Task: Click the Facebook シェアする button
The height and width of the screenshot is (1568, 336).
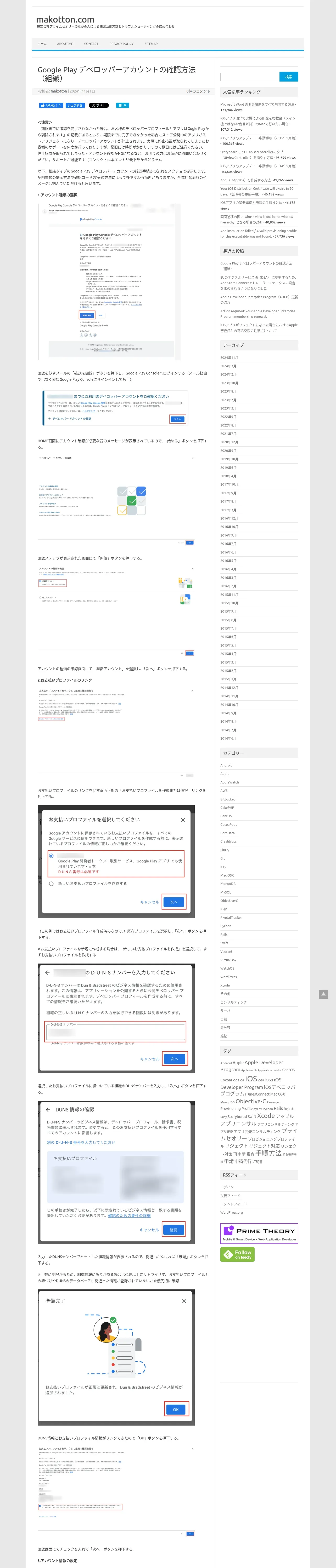Action: (x=75, y=105)
